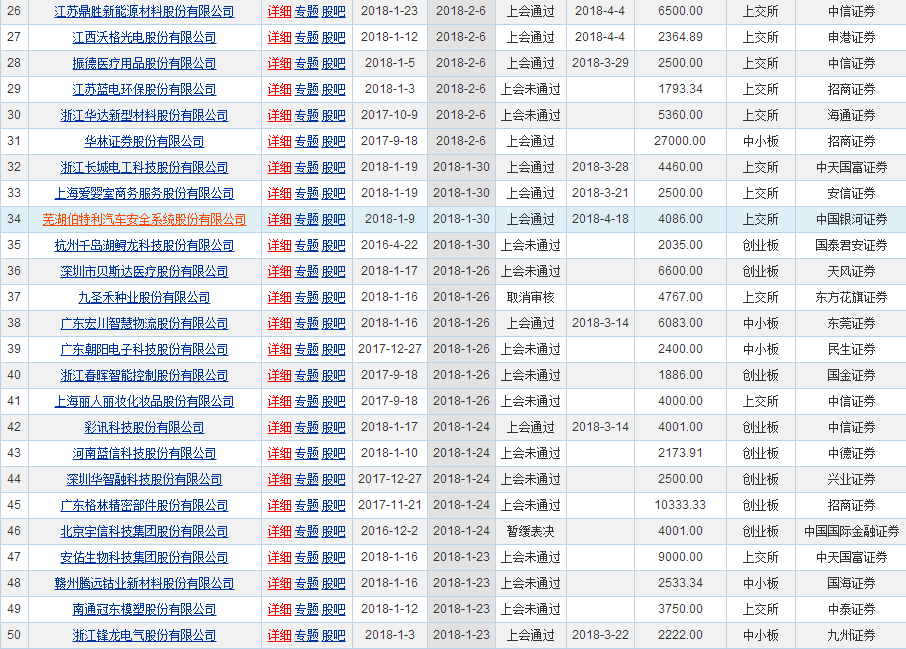Click 详细 for 浙江锋龙电气 row
This screenshot has width=906, height=649.
click(280, 636)
